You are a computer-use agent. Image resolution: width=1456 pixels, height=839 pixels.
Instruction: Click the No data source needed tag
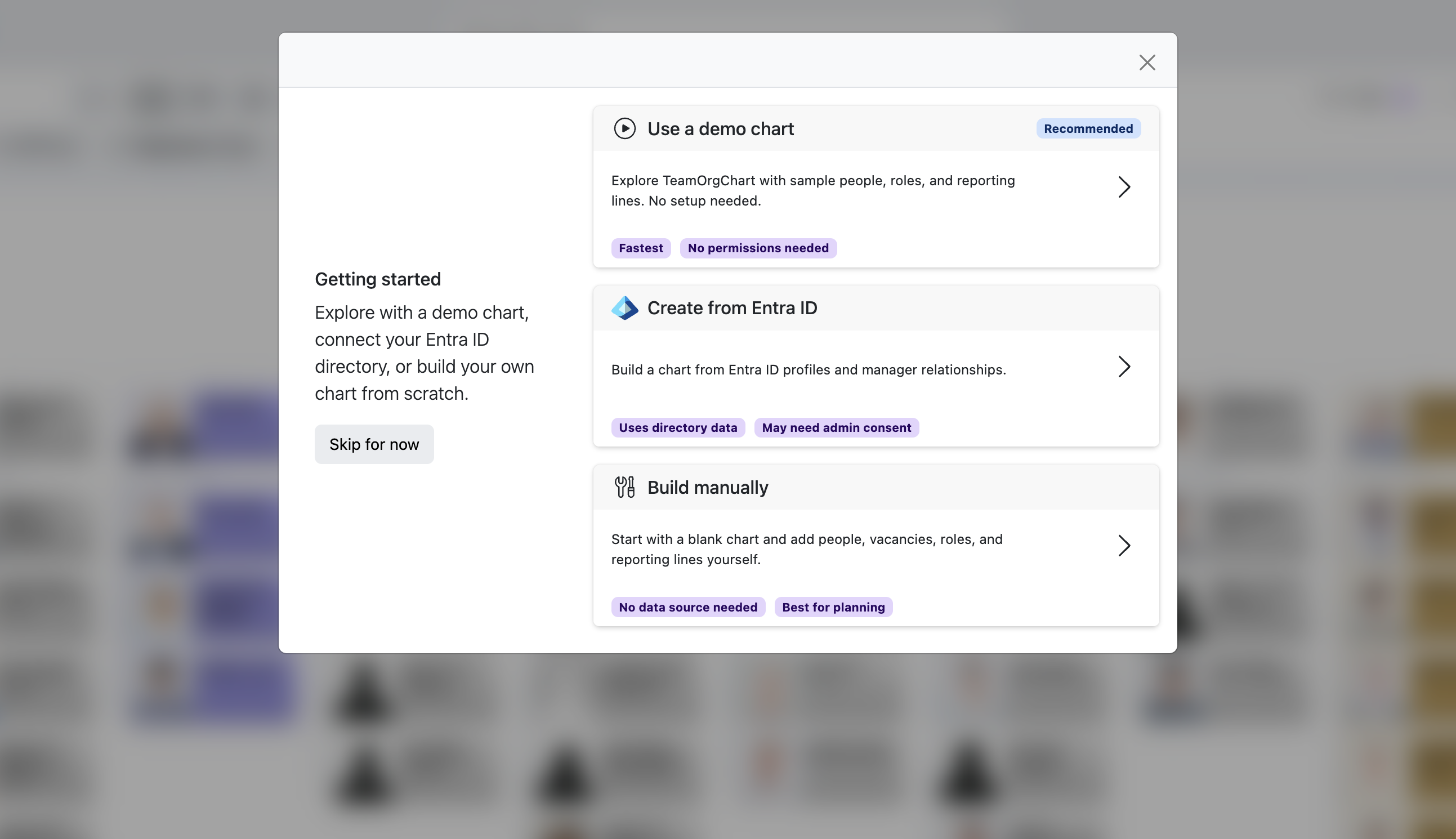pyautogui.click(x=688, y=608)
